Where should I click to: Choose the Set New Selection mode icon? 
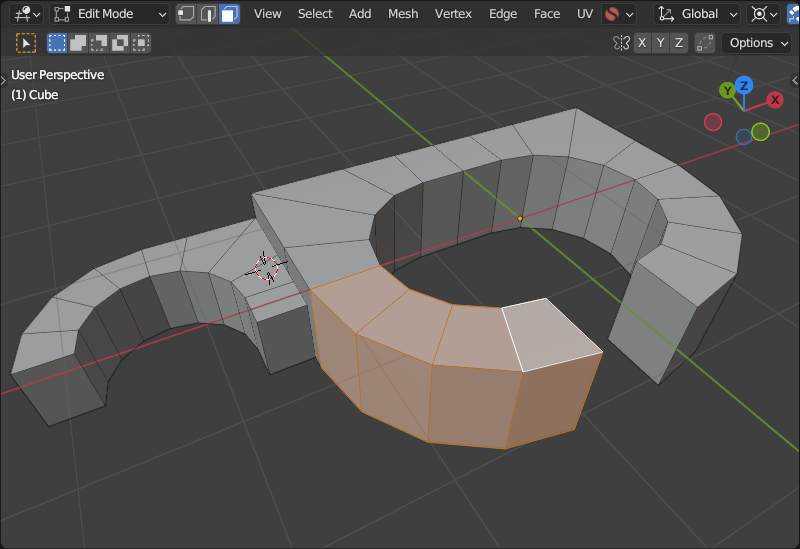pyautogui.click(x=57, y=43)
